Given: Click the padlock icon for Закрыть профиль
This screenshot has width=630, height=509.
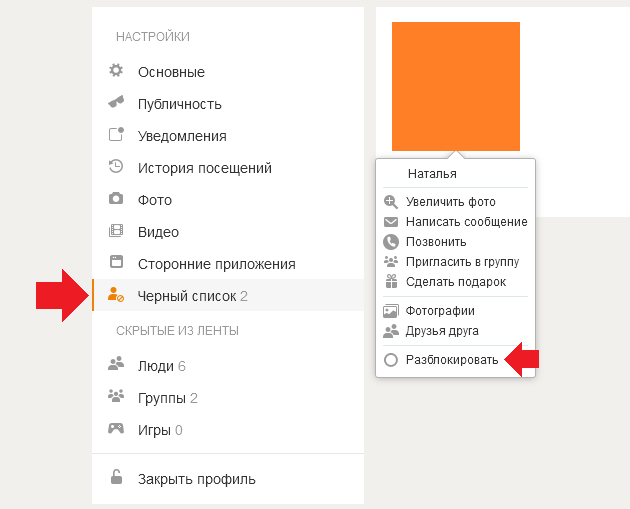Looking at the screenshot, I should [116, 477].
